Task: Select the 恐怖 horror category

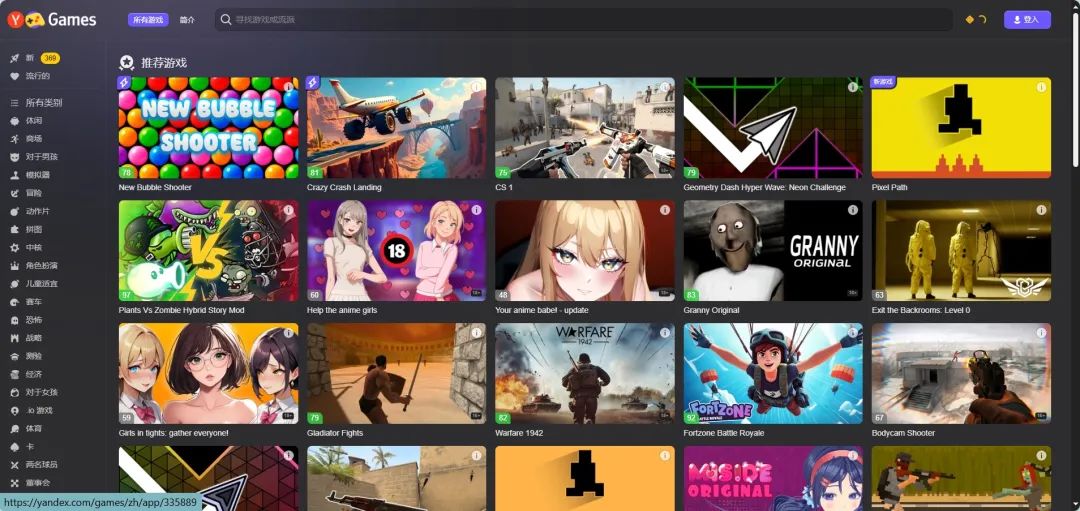Action: (x=26, y=320)
